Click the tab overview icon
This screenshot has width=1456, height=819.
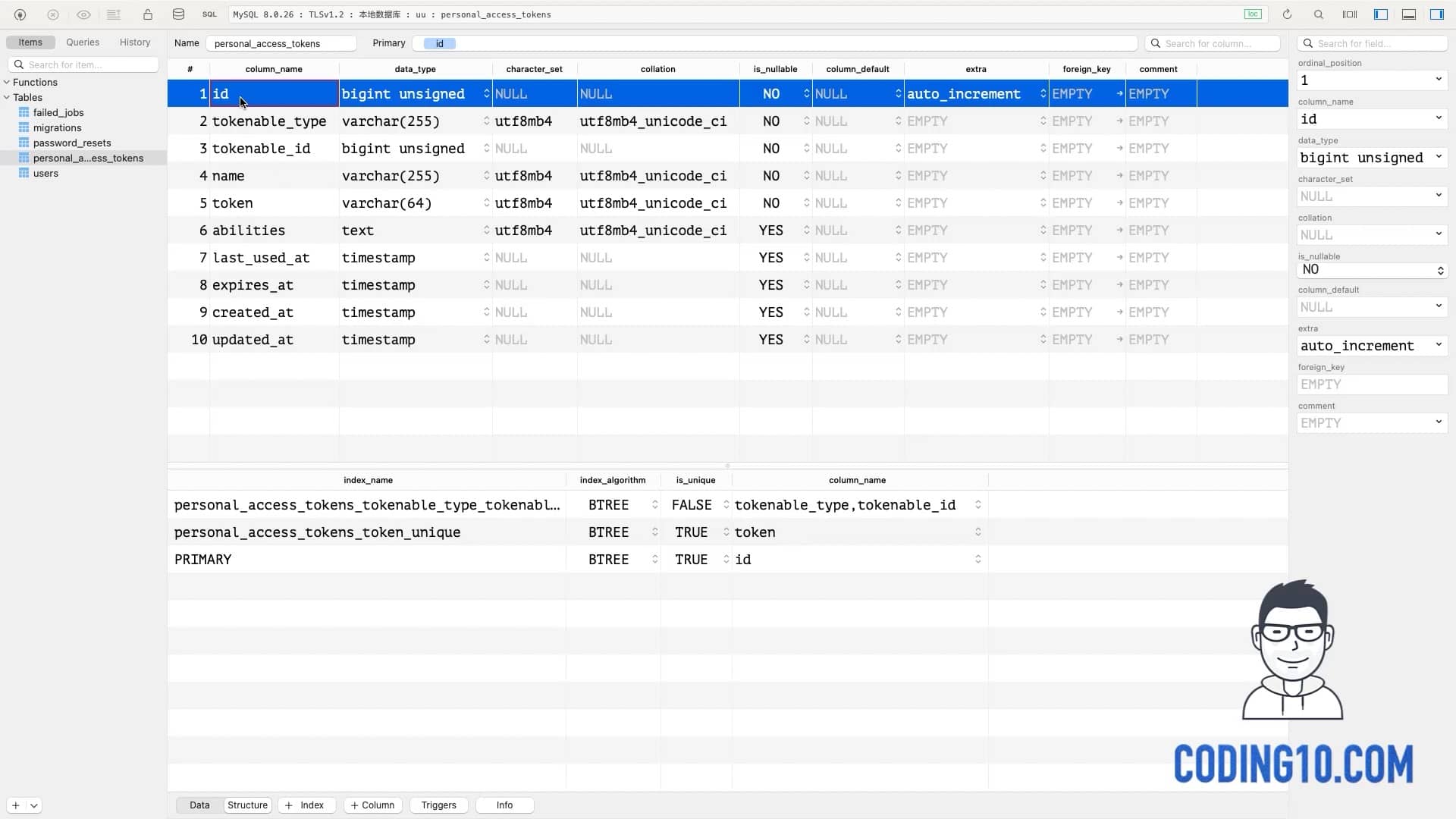pos(1350,14)
